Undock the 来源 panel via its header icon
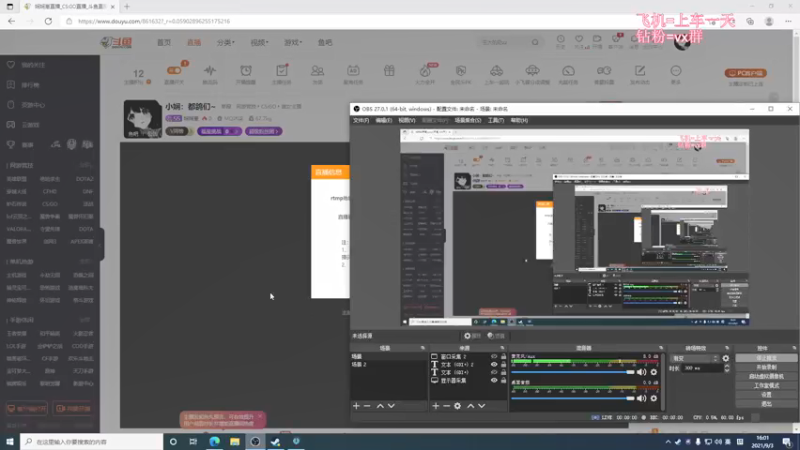 (x=502, y=348)
